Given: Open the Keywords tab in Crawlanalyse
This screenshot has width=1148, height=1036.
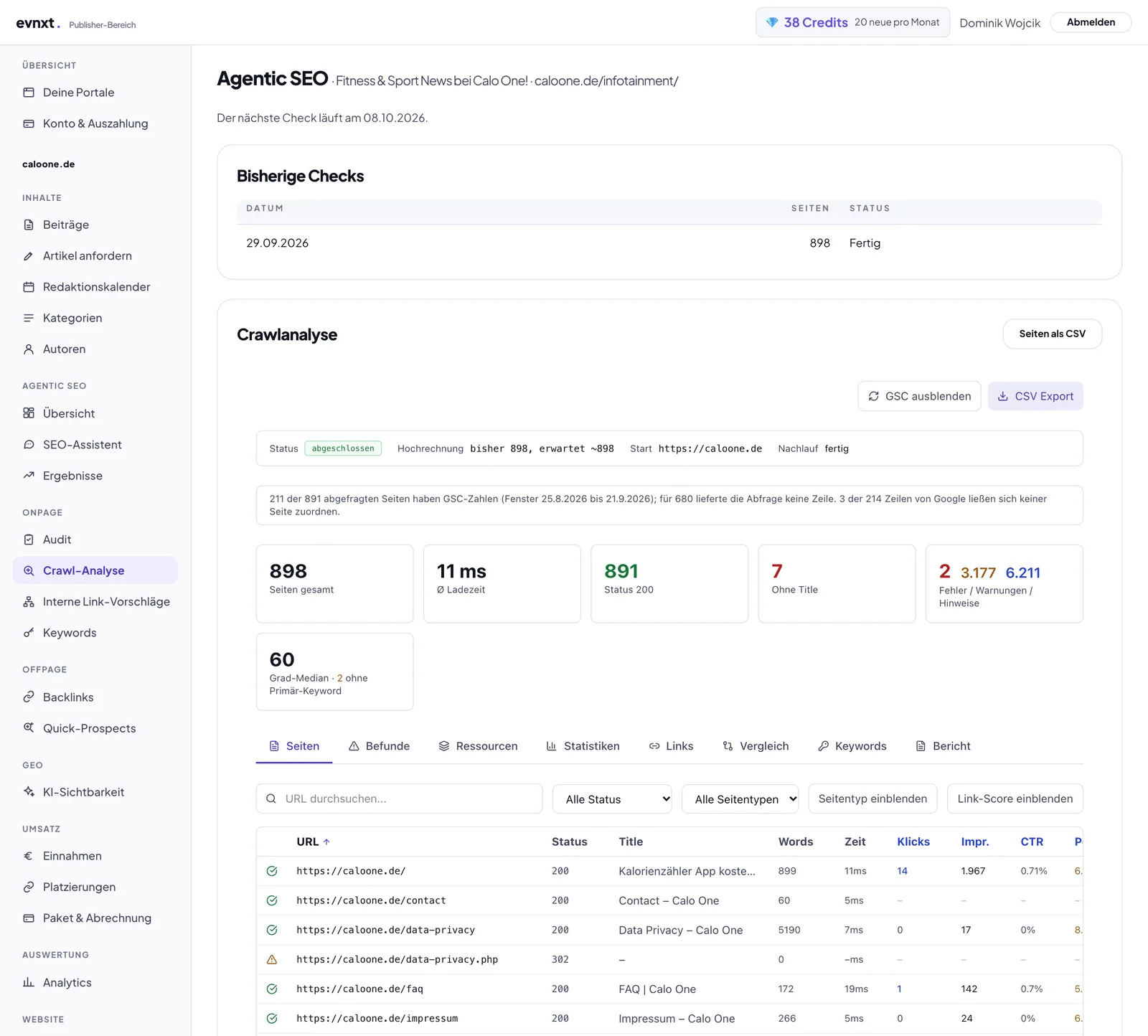Looking at the screenshot, I should click(x=852, y=746).
